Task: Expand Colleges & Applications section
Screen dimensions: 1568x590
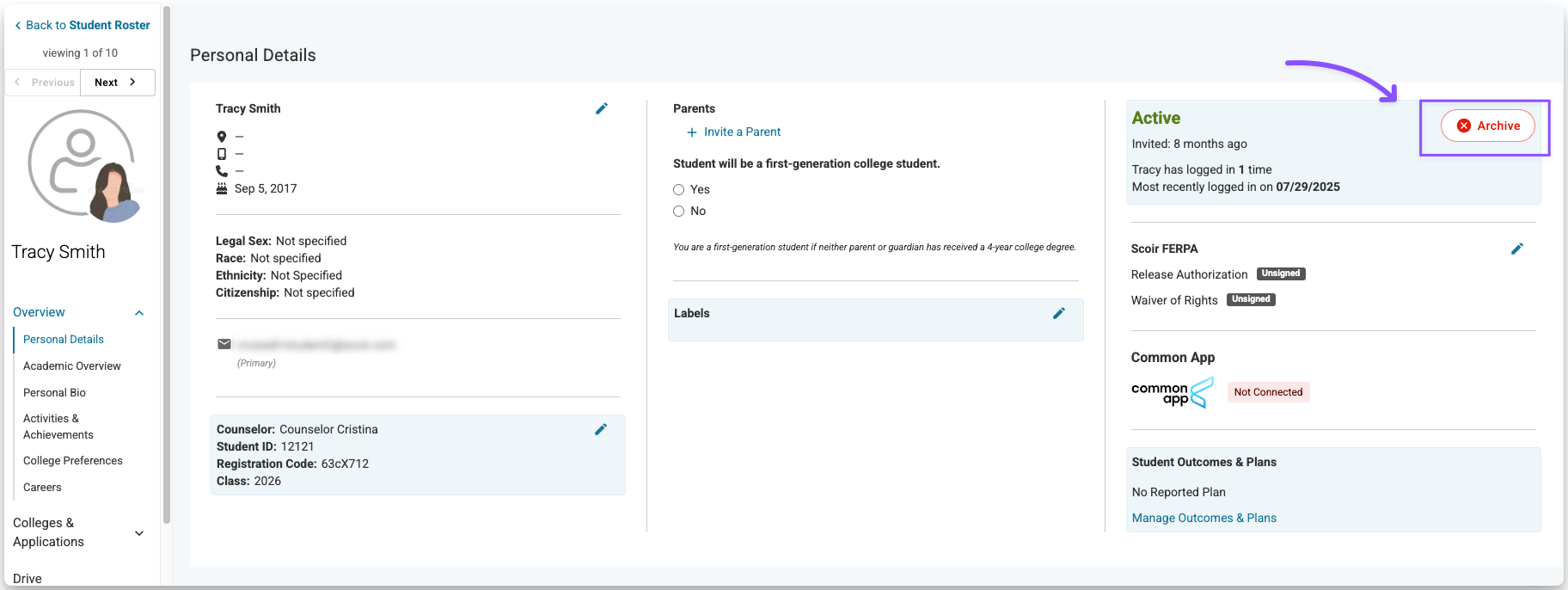Action: (x=139, y=533)
